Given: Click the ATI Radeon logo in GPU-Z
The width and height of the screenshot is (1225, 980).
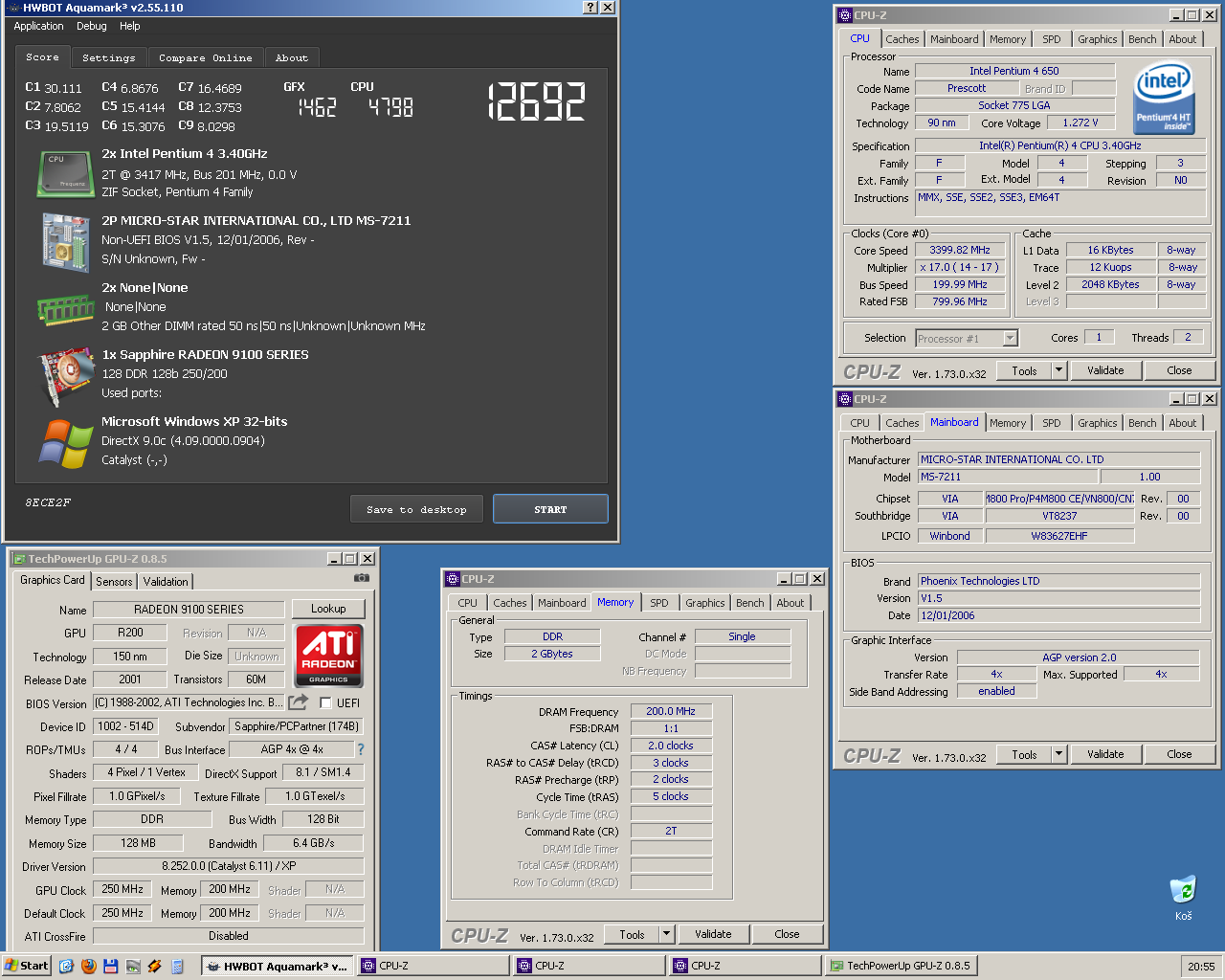Looking at the screenshot, I should coord(328,655).
